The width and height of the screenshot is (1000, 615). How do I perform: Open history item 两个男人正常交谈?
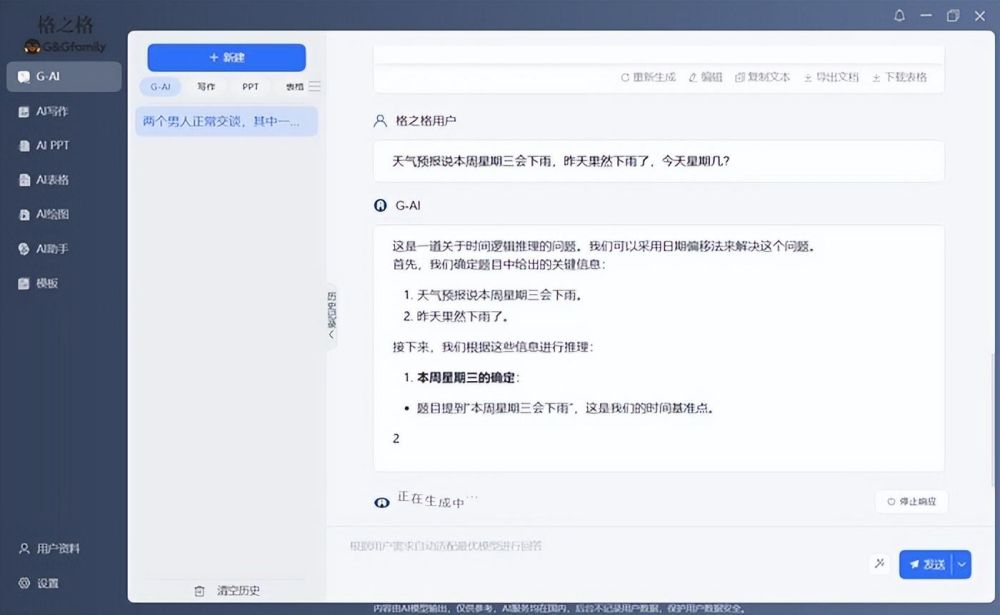tap(226, 121)
